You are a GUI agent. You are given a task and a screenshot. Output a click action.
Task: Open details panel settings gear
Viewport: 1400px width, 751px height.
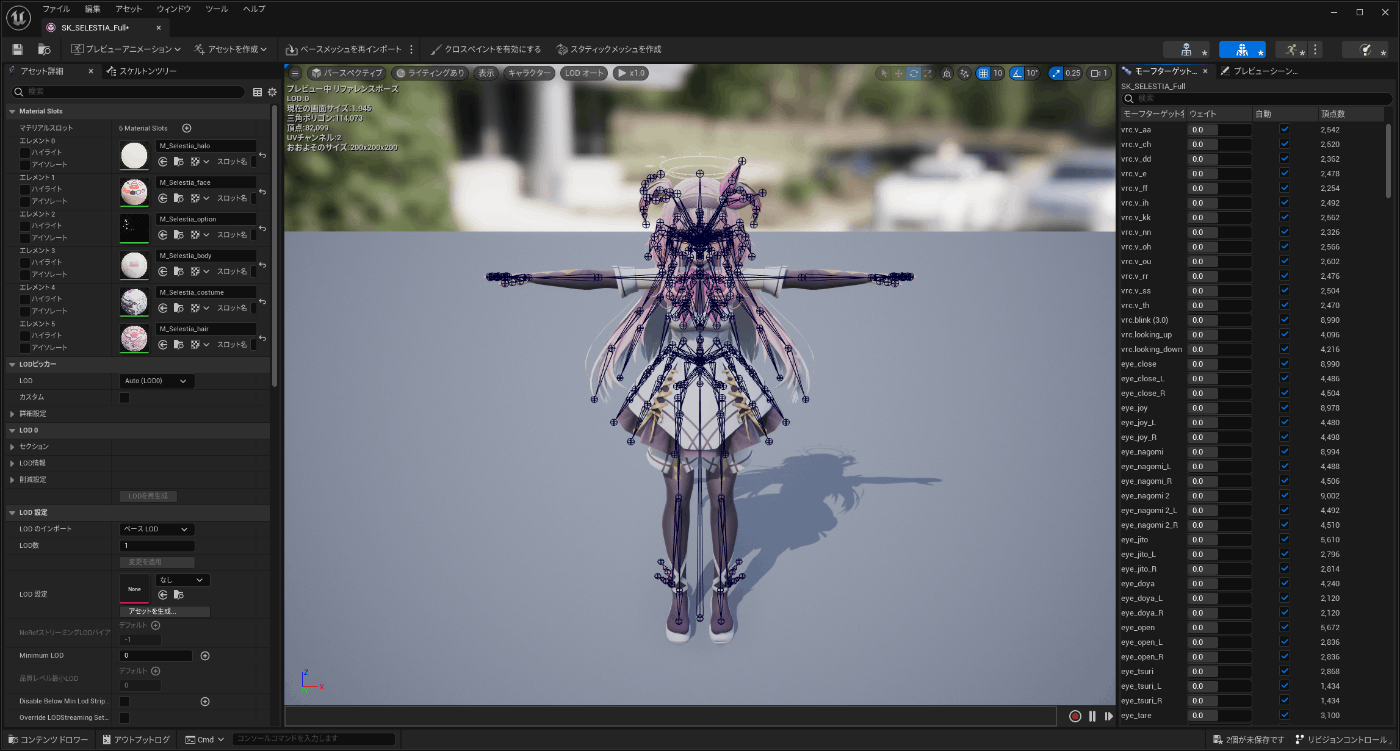point(271,92)
